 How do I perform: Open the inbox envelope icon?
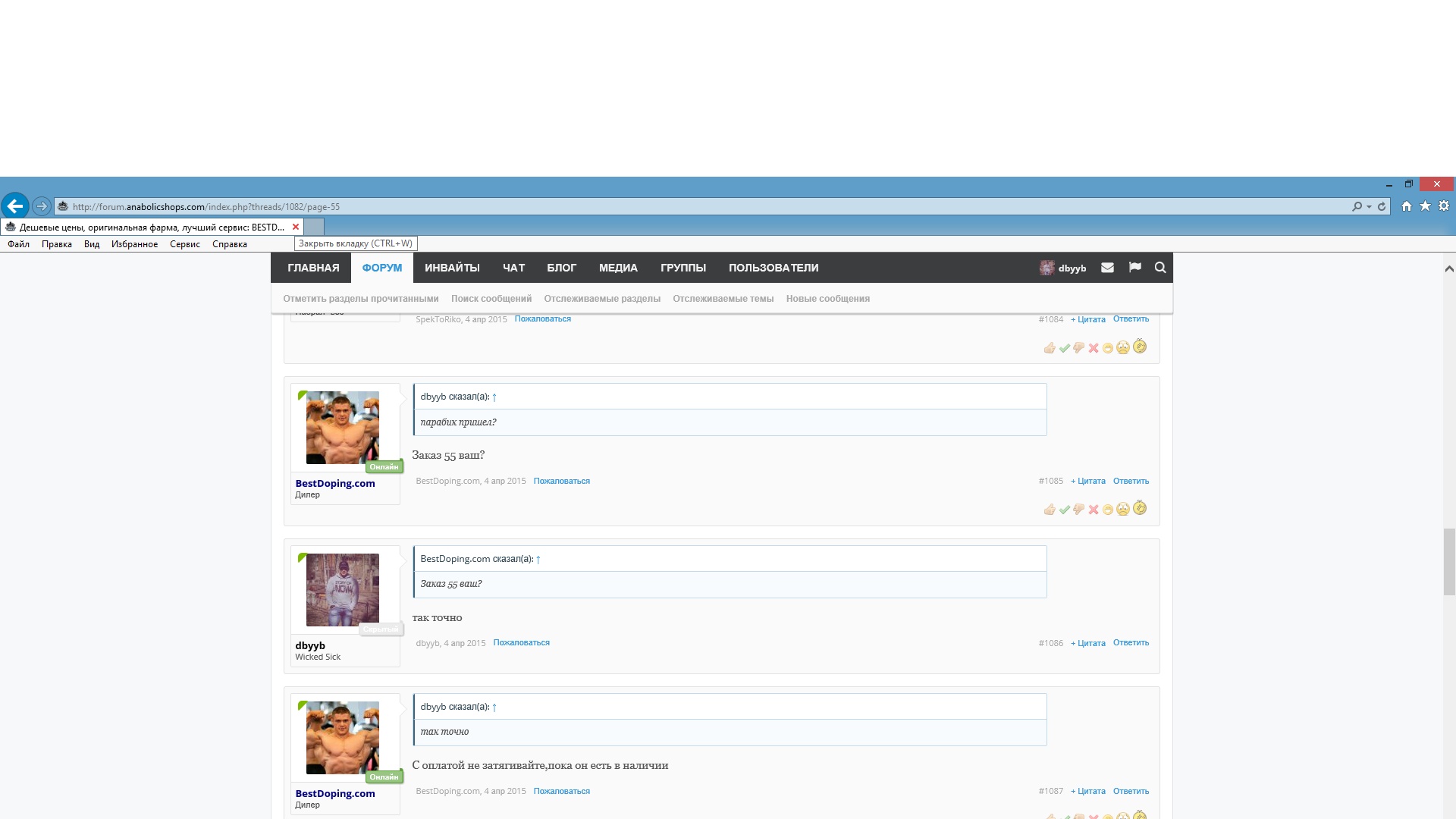pos(1107,268)
